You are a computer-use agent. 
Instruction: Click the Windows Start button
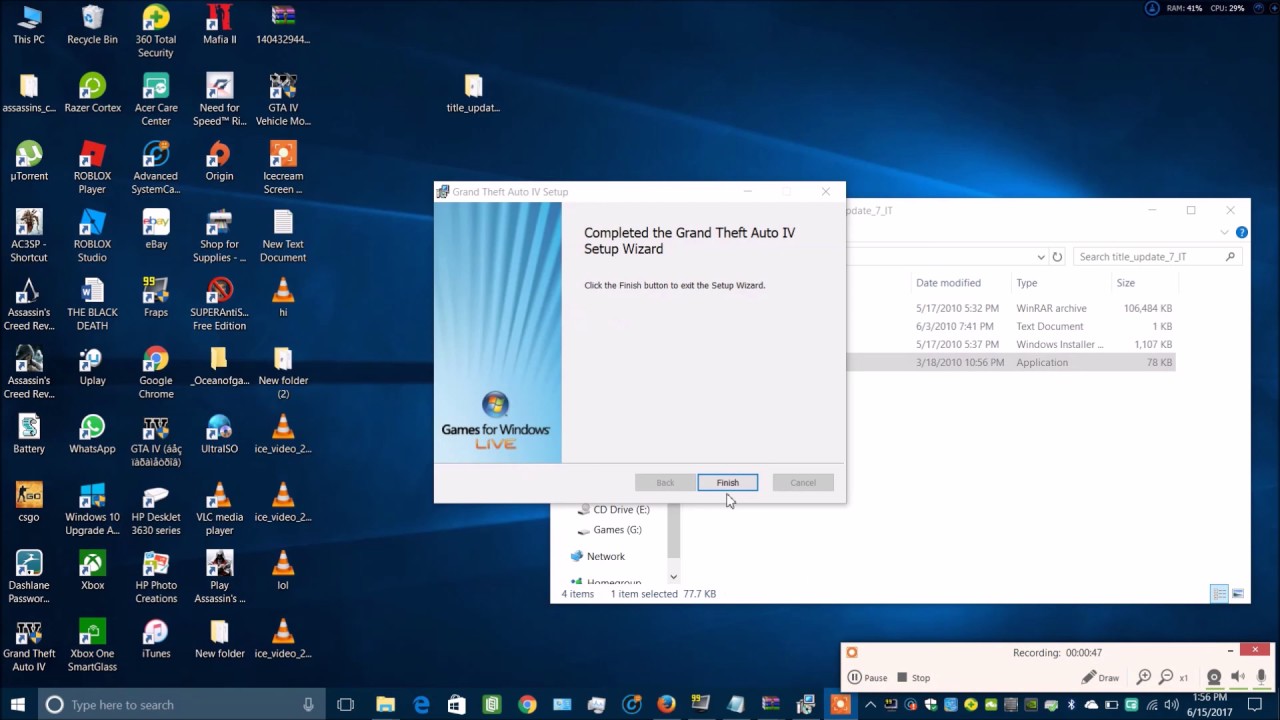[x=17, y=704]
